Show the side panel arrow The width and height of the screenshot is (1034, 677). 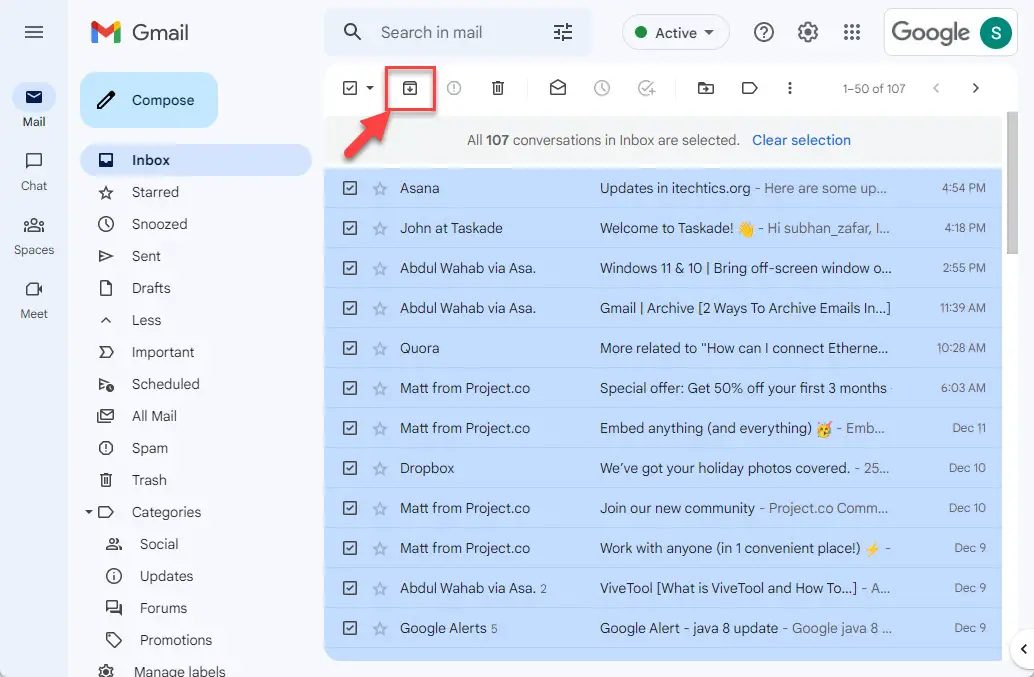1023,649
